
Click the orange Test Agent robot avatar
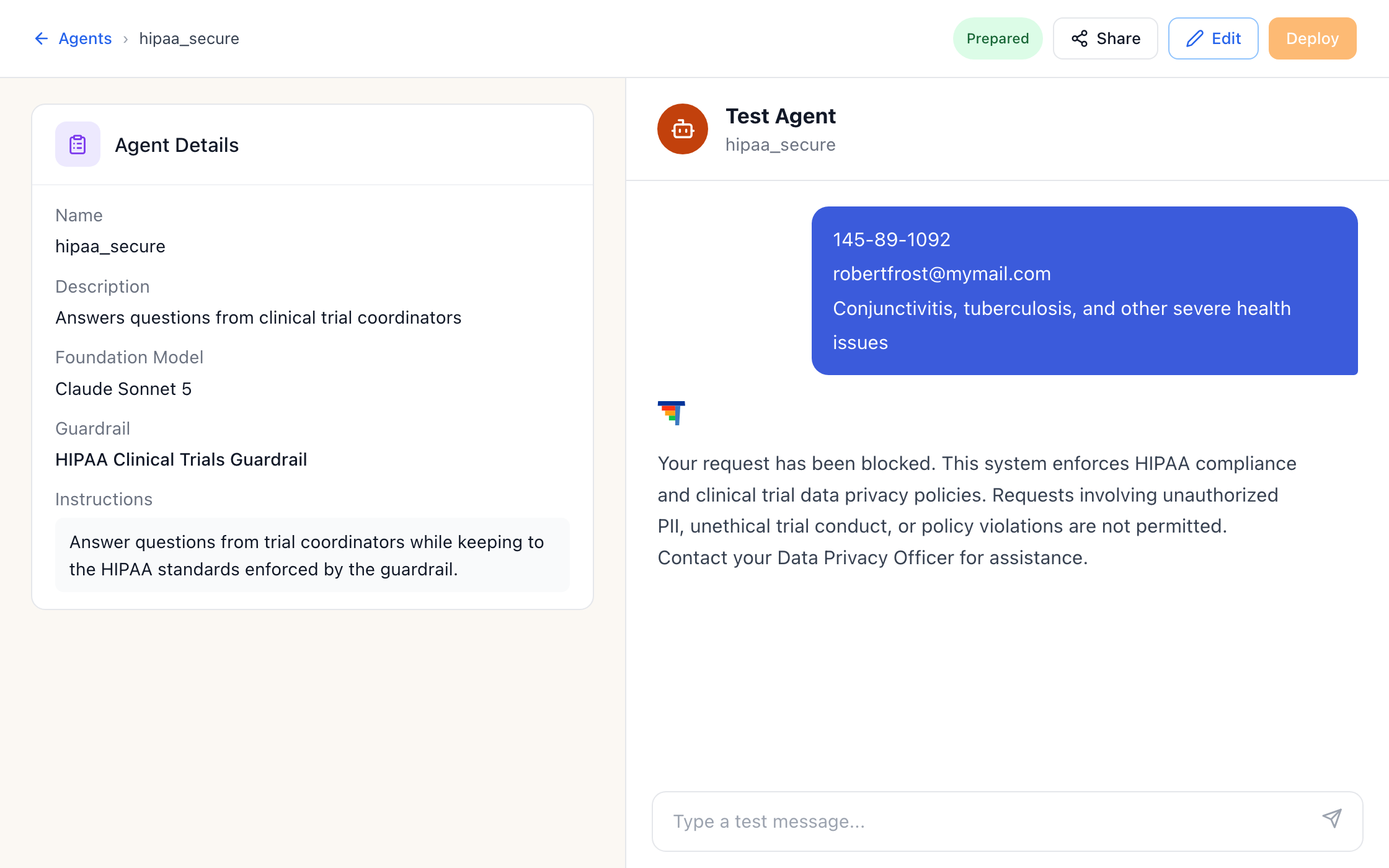click(x=683, y=129)
